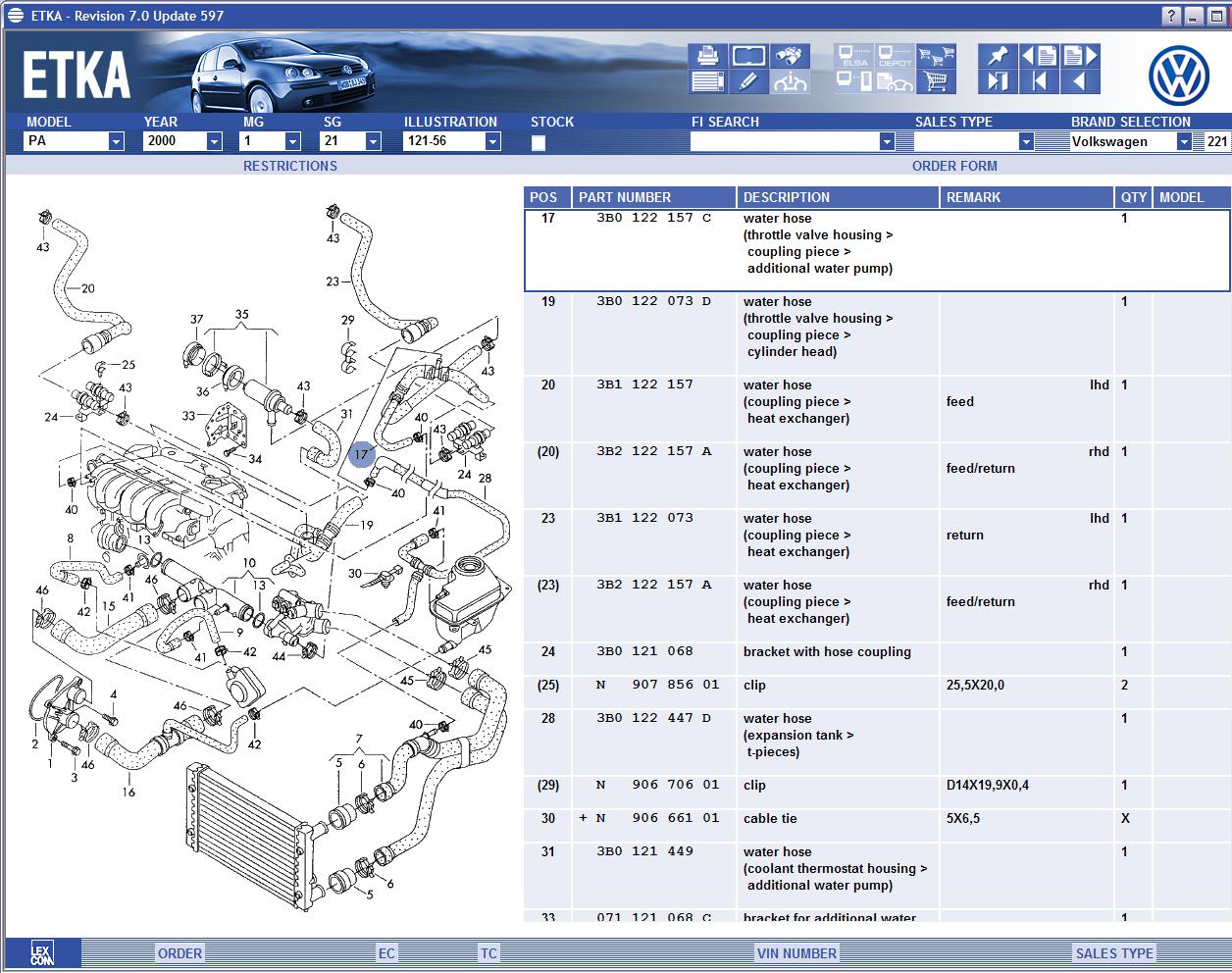Switch to the RESTRICTIONS tab

pyautogui.click(x=290, y=166)
